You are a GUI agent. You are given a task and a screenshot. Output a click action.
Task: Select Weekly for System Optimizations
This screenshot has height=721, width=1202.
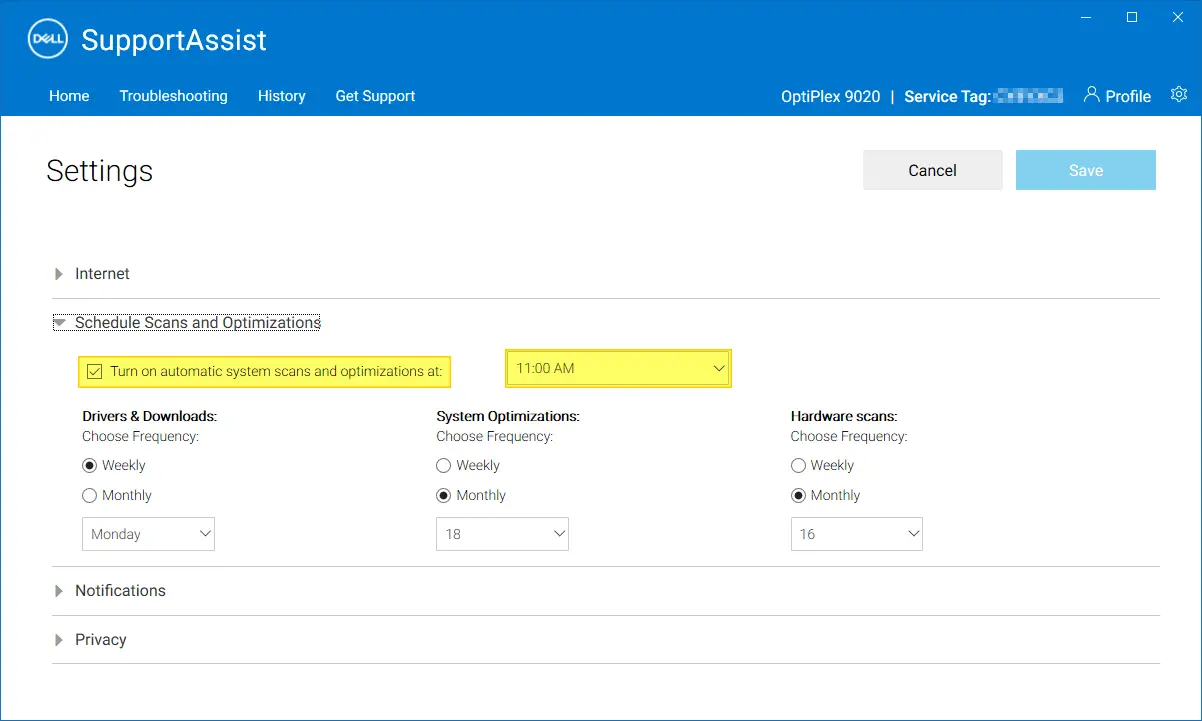(x=444, y=465)
